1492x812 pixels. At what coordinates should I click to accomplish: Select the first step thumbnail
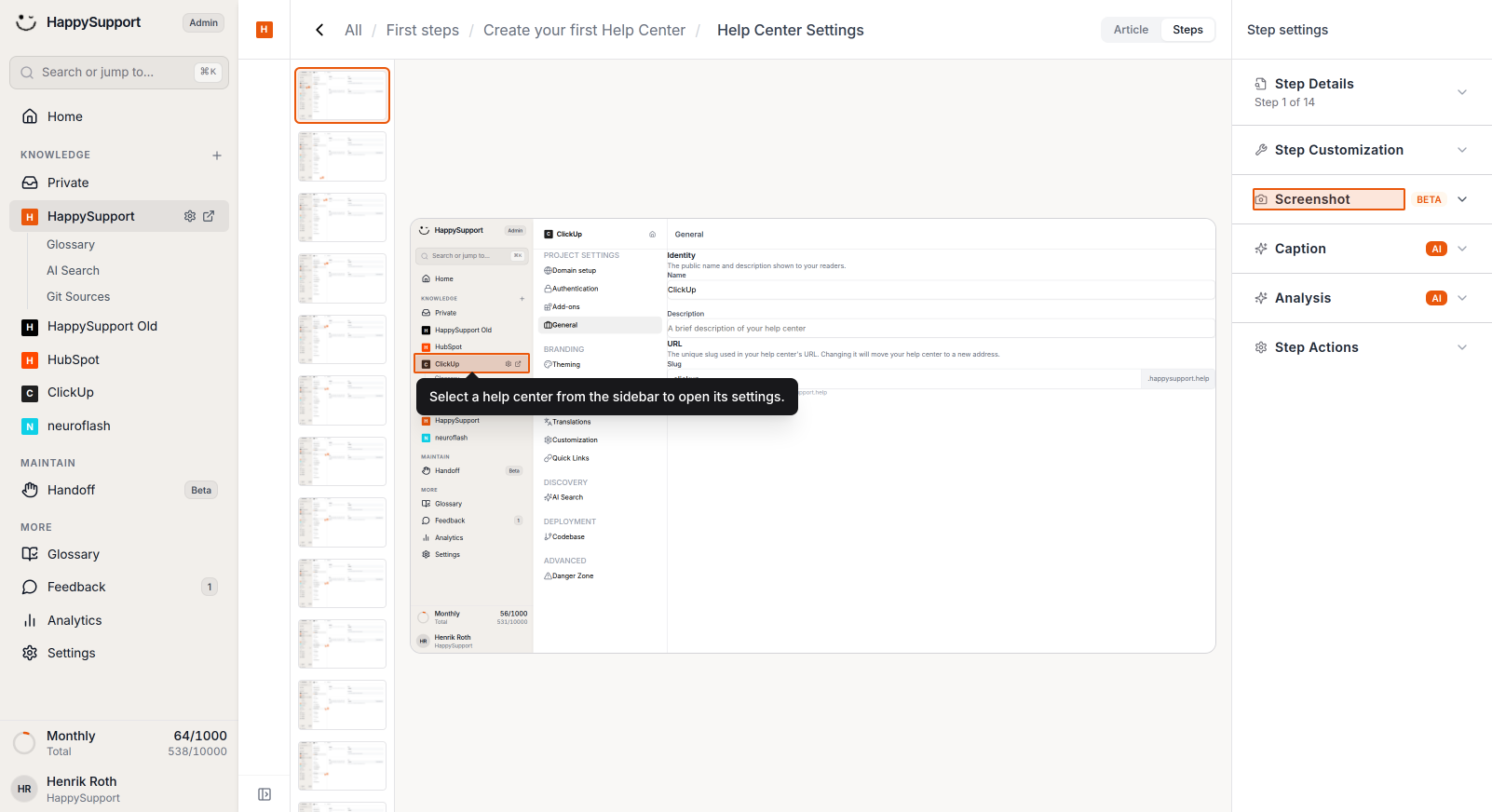pyautogui.click(x=342, y=95)
